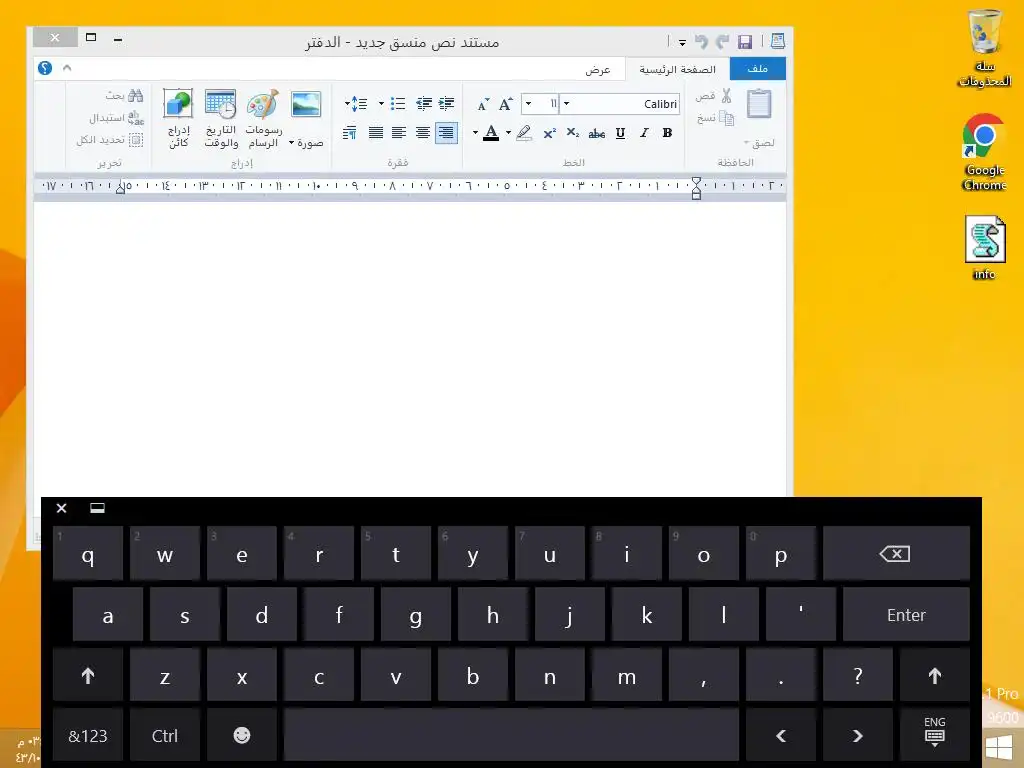Toggle Italic formatting
The image size is (1024, 768).
coord(644,133)
